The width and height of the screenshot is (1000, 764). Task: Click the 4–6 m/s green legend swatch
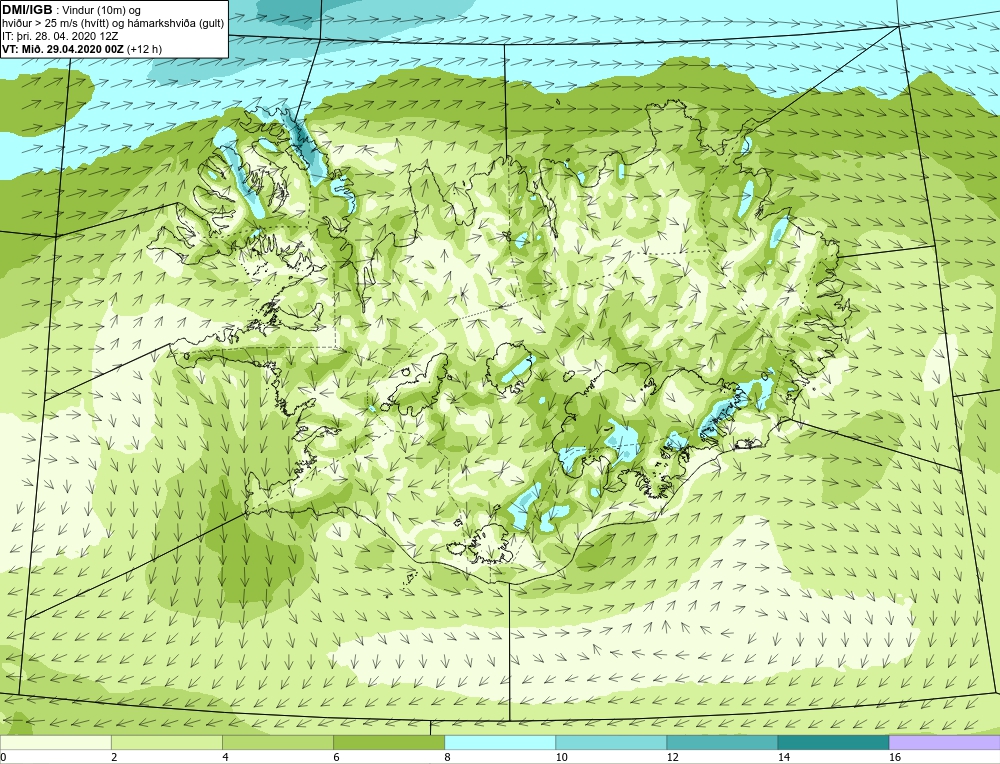pos(277,742)
